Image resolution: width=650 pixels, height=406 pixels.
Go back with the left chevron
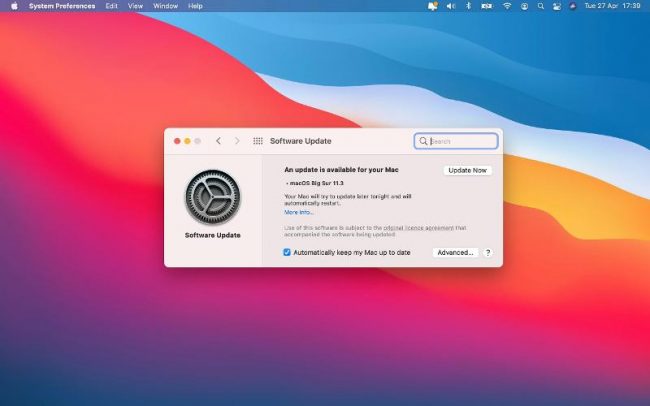[x=219, y=141]
